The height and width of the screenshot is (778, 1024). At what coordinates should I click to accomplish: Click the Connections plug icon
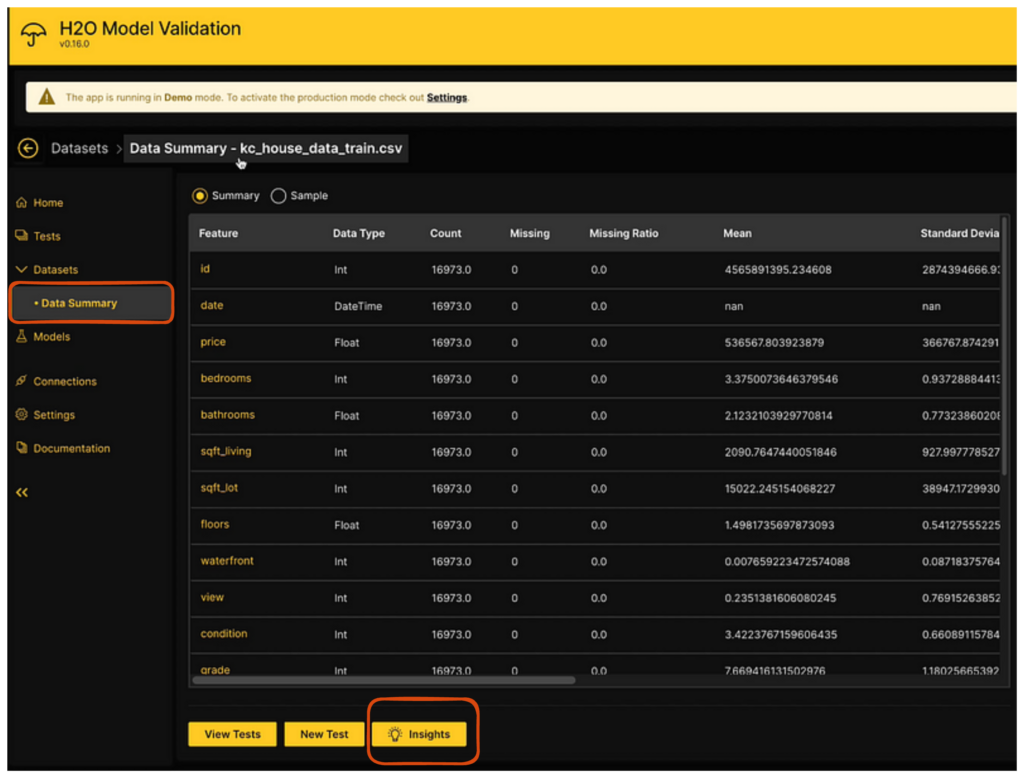tap(21, 381)
